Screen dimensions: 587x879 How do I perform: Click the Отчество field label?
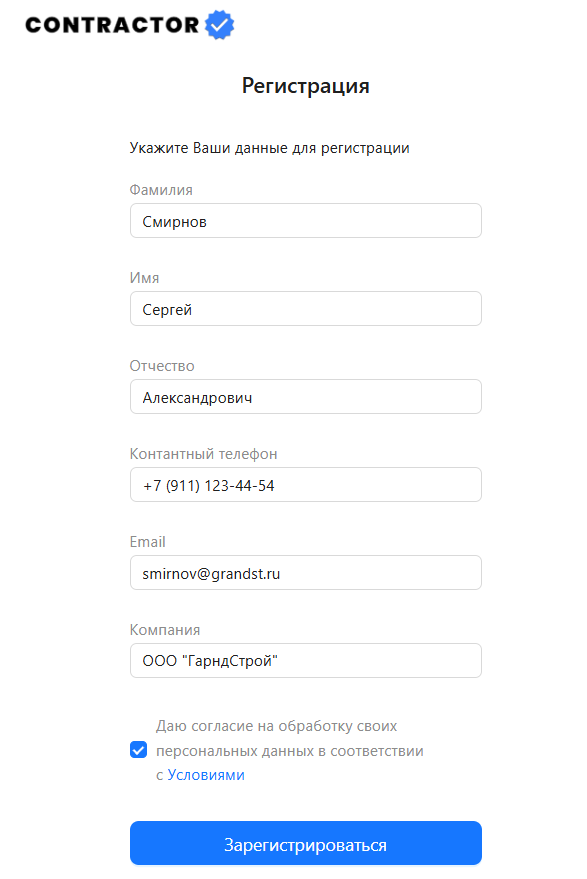click(x=162, y=366)
